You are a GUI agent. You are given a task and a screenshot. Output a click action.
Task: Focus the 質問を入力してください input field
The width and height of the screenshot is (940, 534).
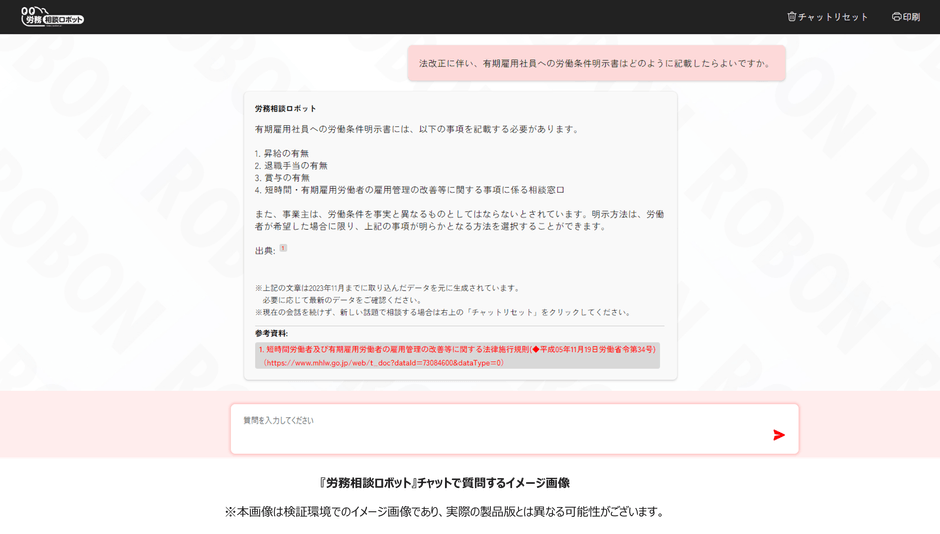tap(500, 429)
